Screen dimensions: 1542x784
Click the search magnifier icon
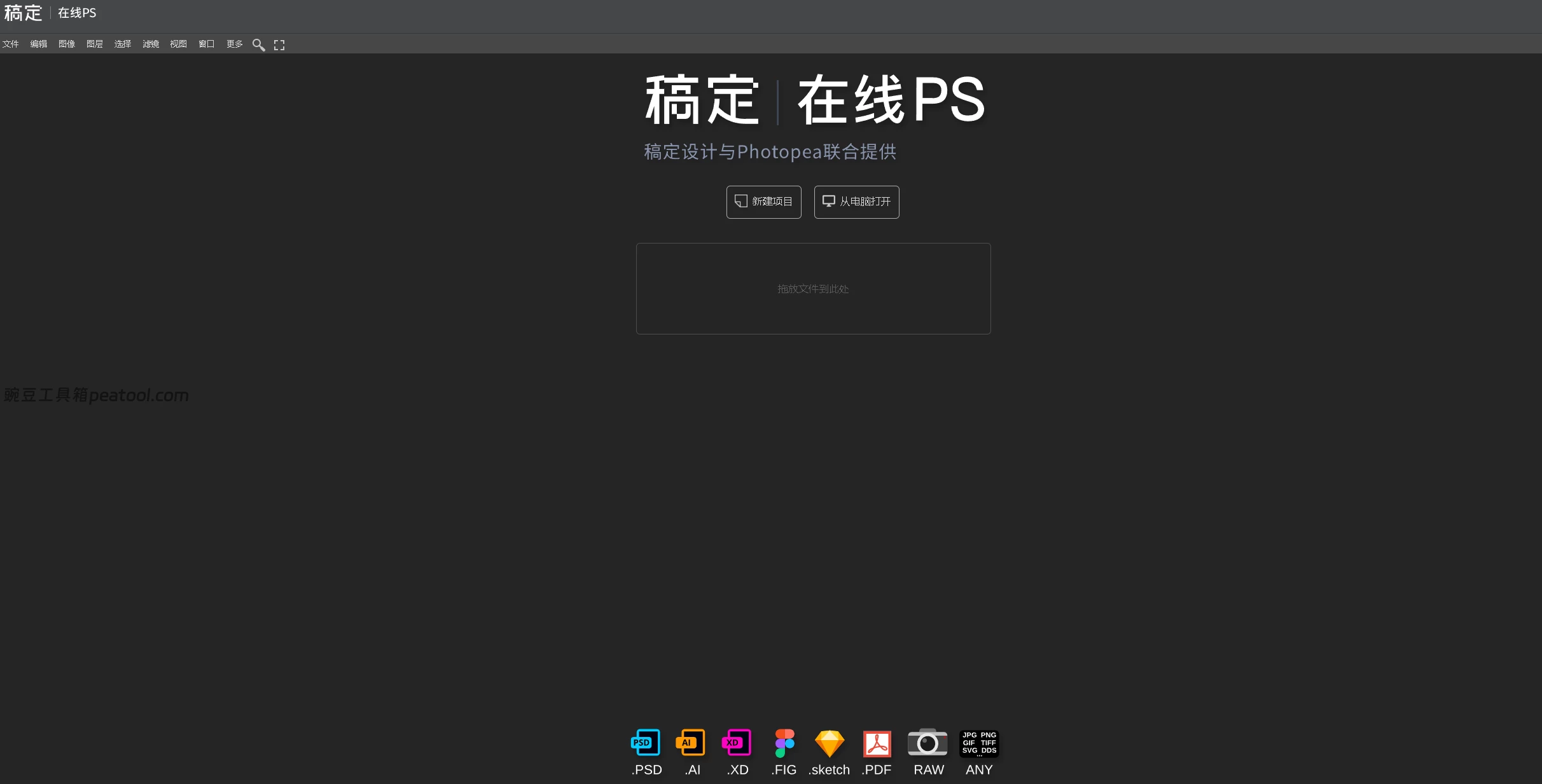(x=258, y=45)
